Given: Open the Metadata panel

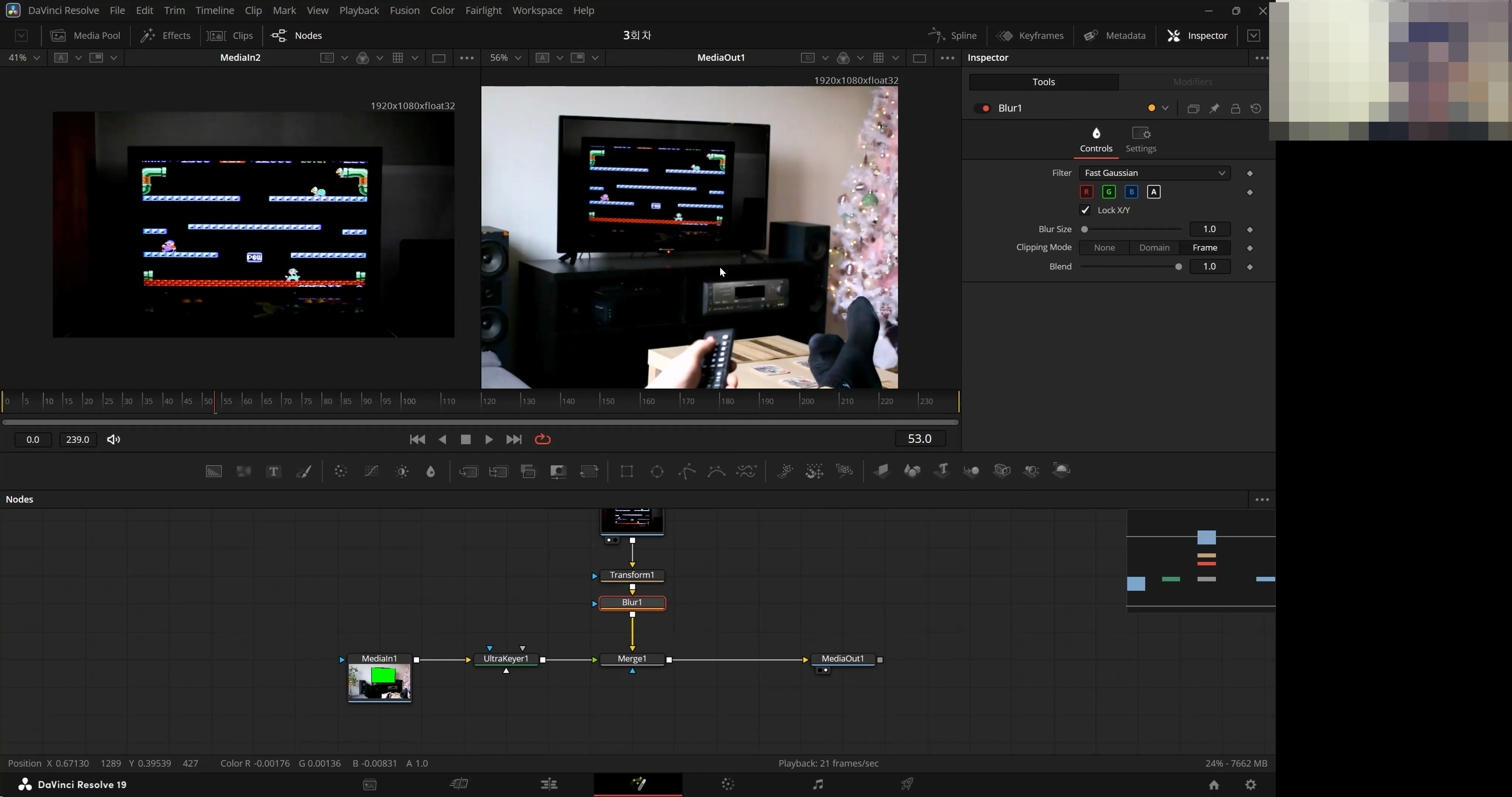Looking at the screenshot, I should (x=1114, y=36).
